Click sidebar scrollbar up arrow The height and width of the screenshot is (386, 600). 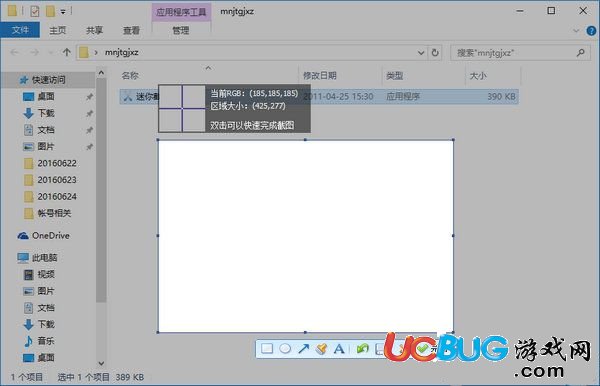click(101, 72)
